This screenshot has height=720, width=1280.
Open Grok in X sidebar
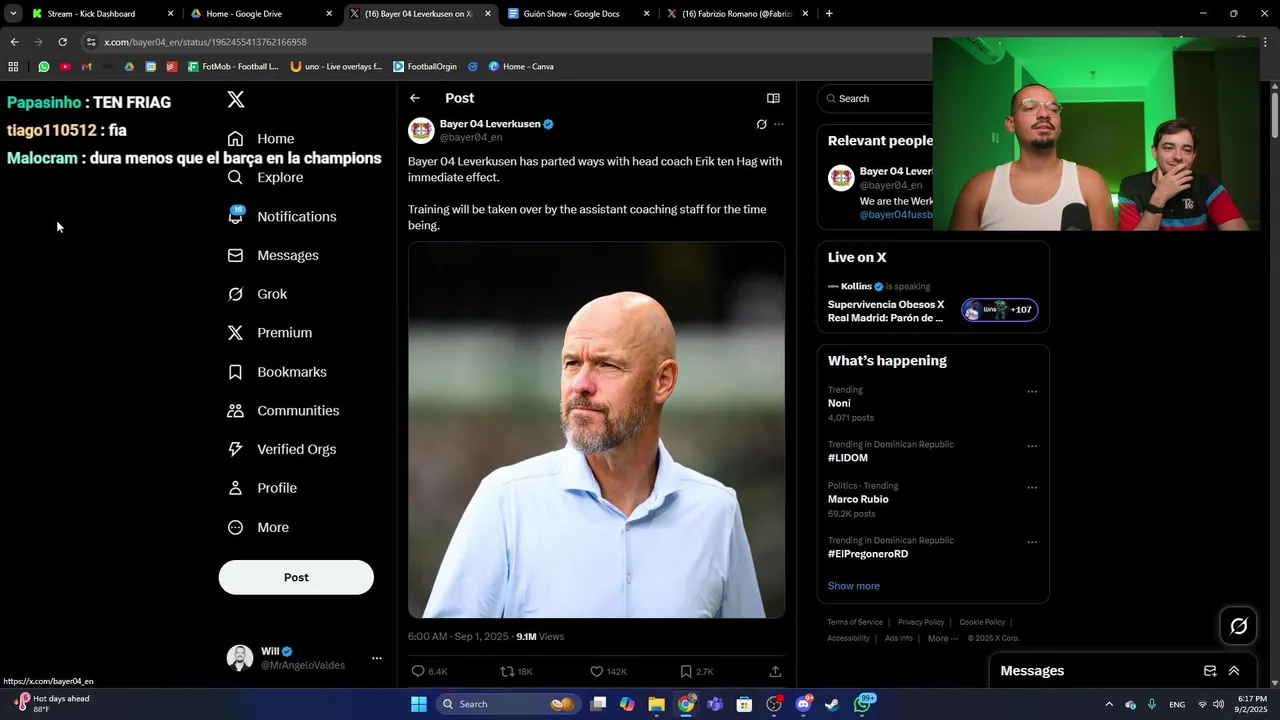coord(257,294)
